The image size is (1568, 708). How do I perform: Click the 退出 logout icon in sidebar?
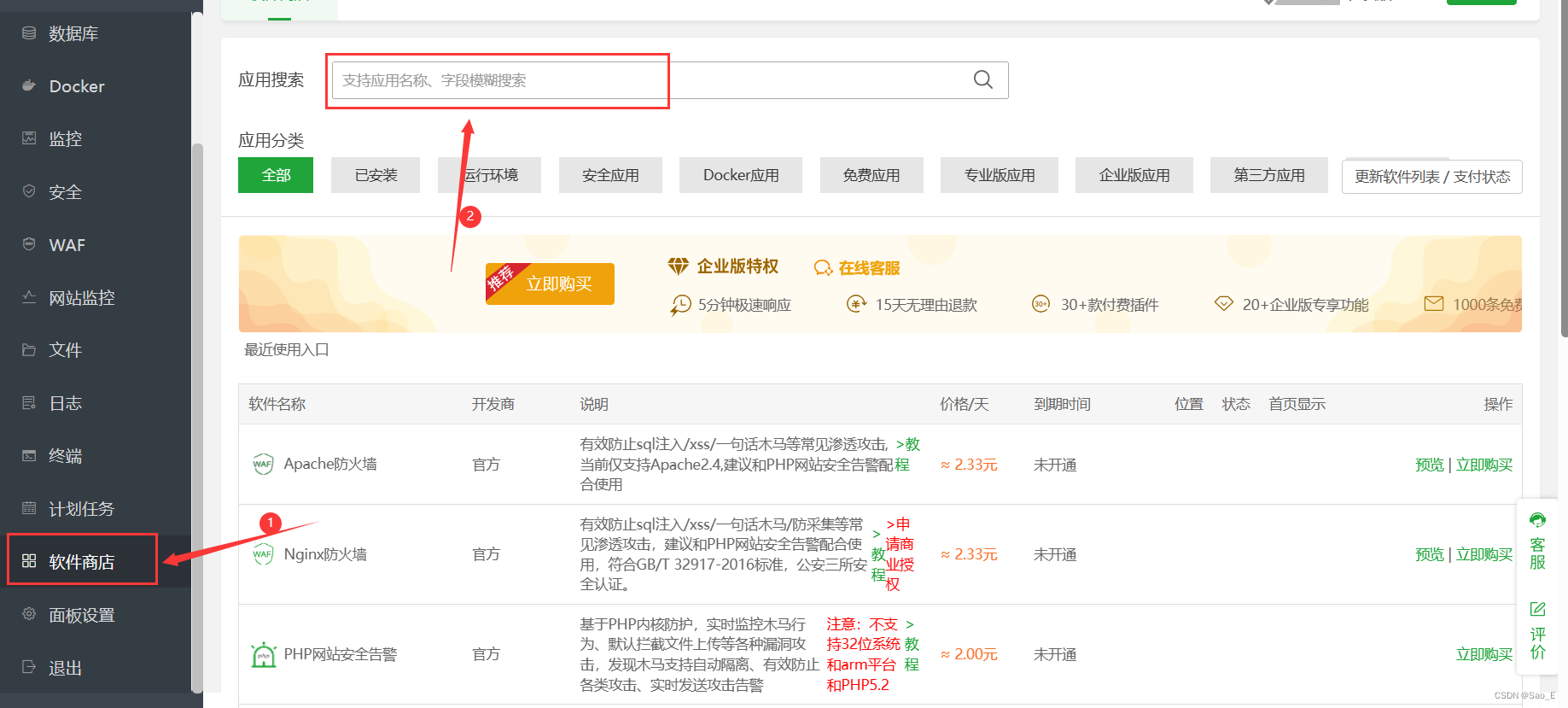pos(29,667)
